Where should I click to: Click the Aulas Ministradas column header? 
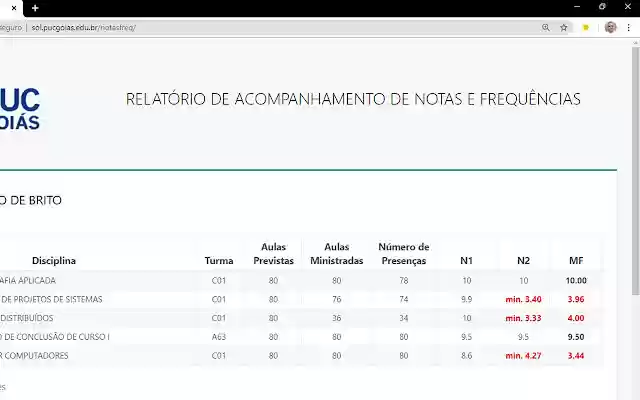[337, 253]
